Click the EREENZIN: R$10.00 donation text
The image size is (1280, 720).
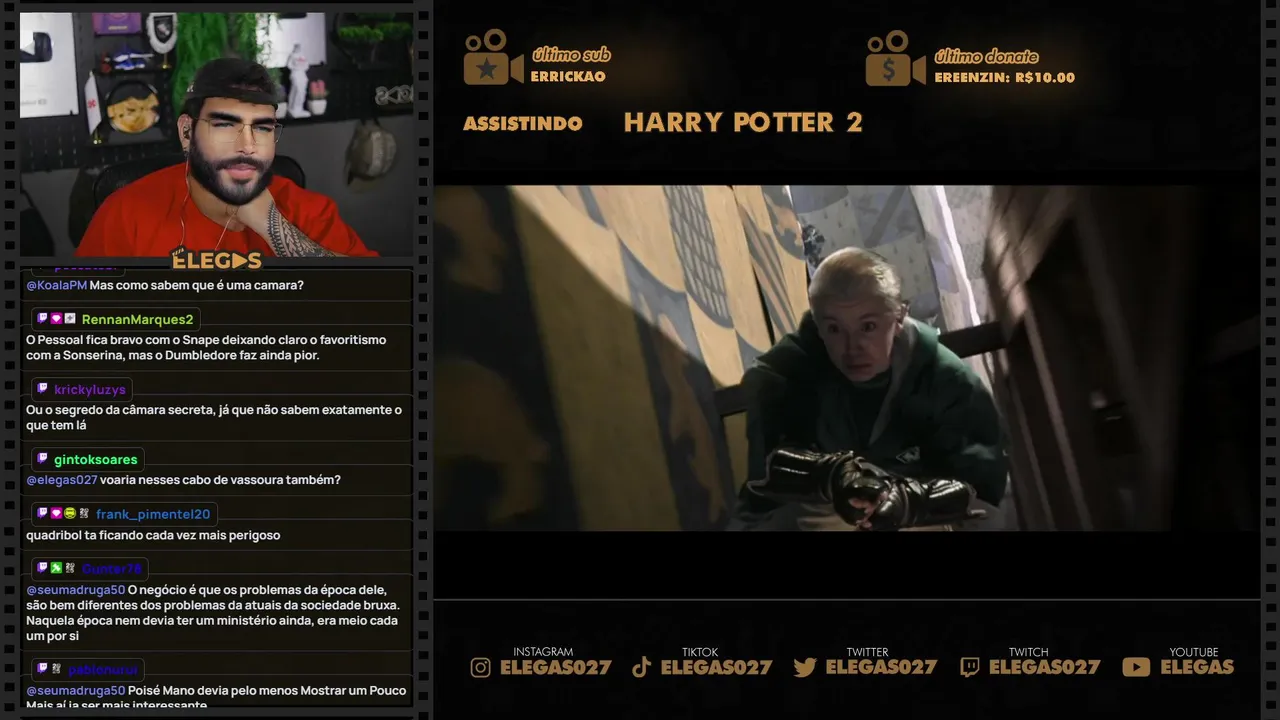tap(1005, 77)
